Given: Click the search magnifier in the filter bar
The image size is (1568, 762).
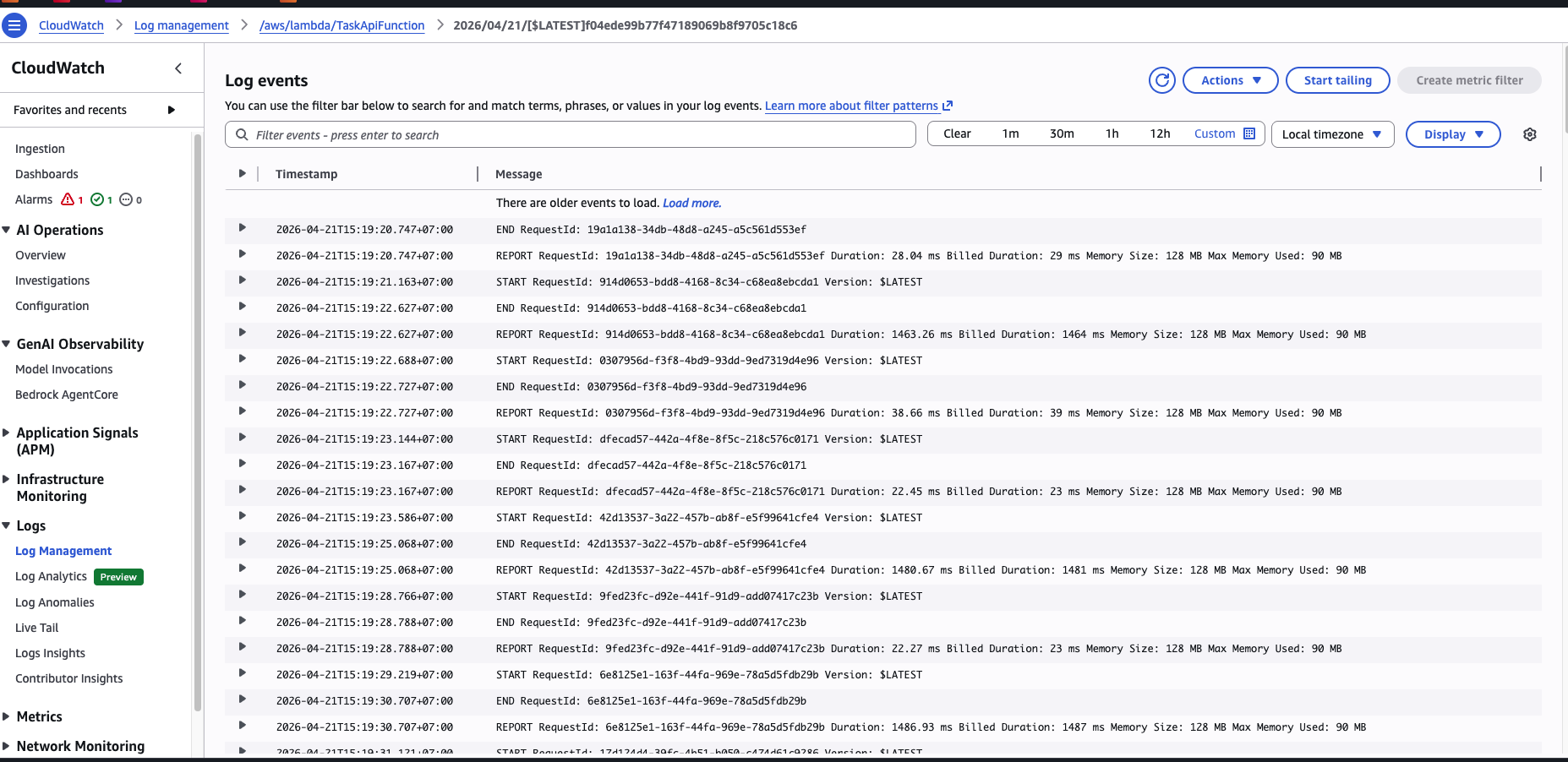Looking at the screenshot, I should point(240,134).
